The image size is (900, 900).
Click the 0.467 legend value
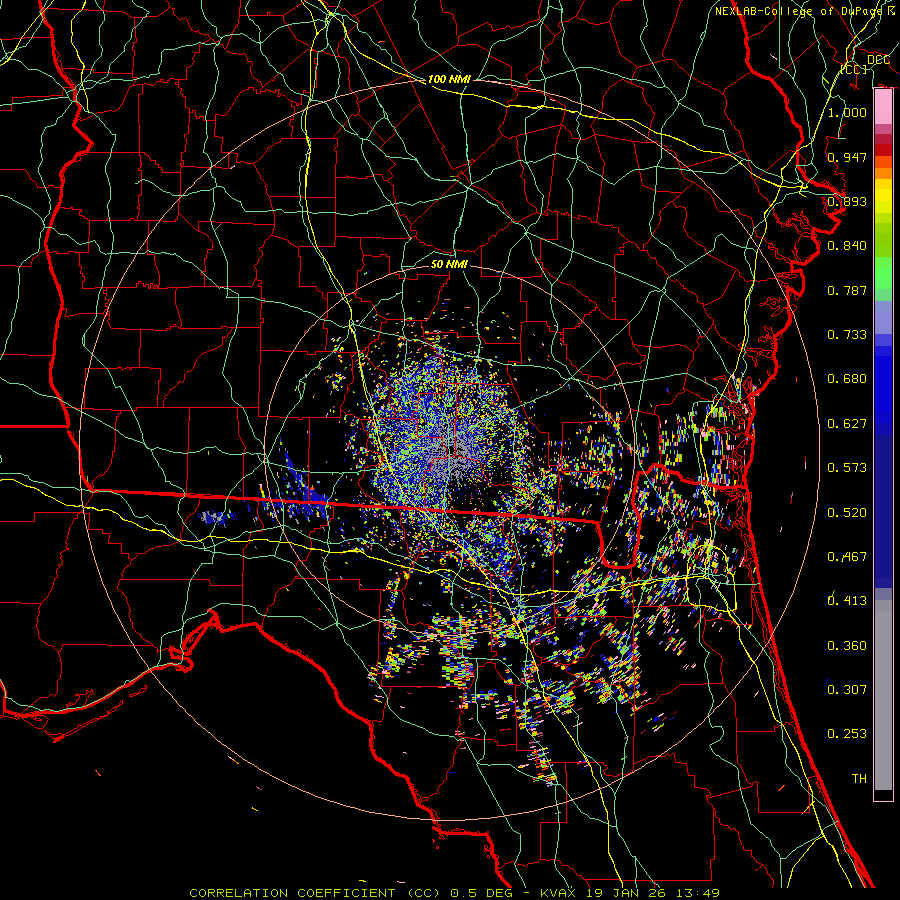tap(847, 557)
